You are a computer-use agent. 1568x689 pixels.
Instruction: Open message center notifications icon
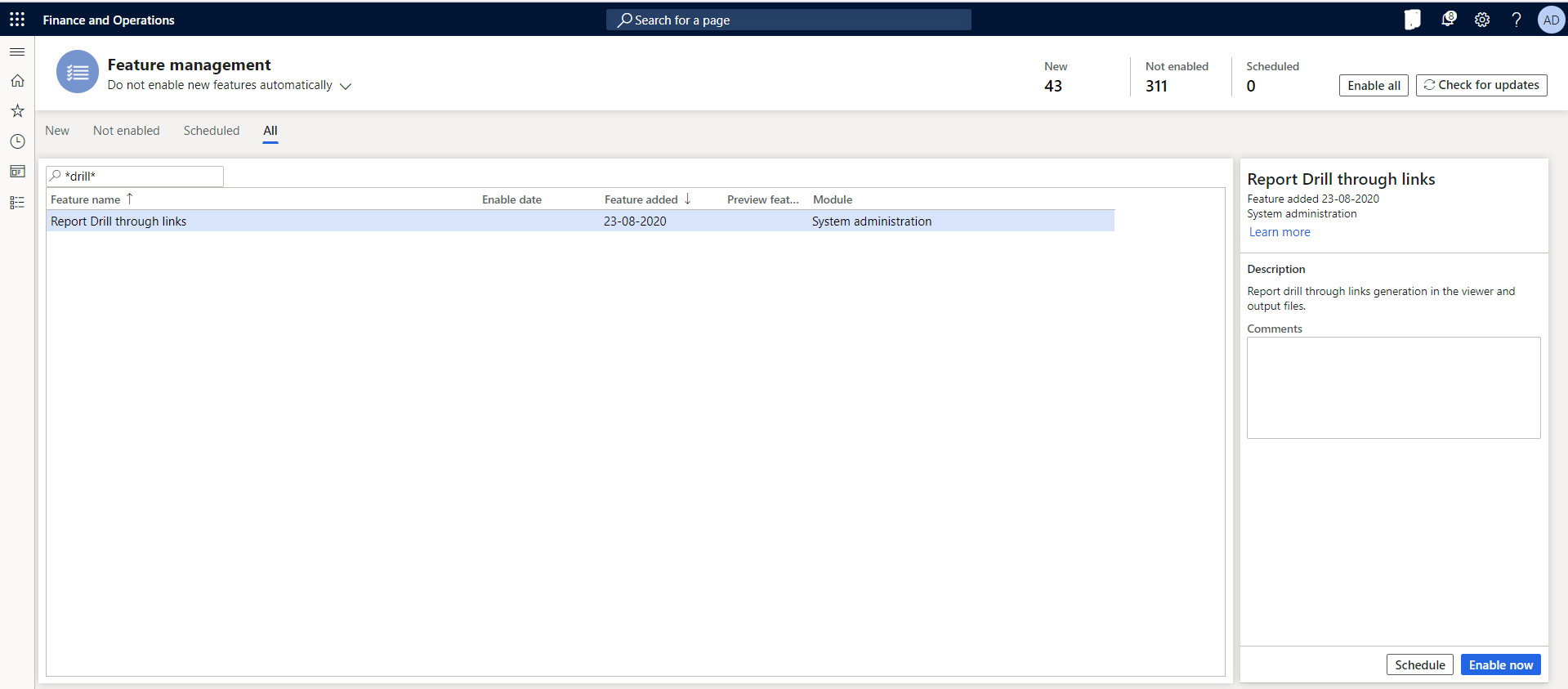point(1448,19)
